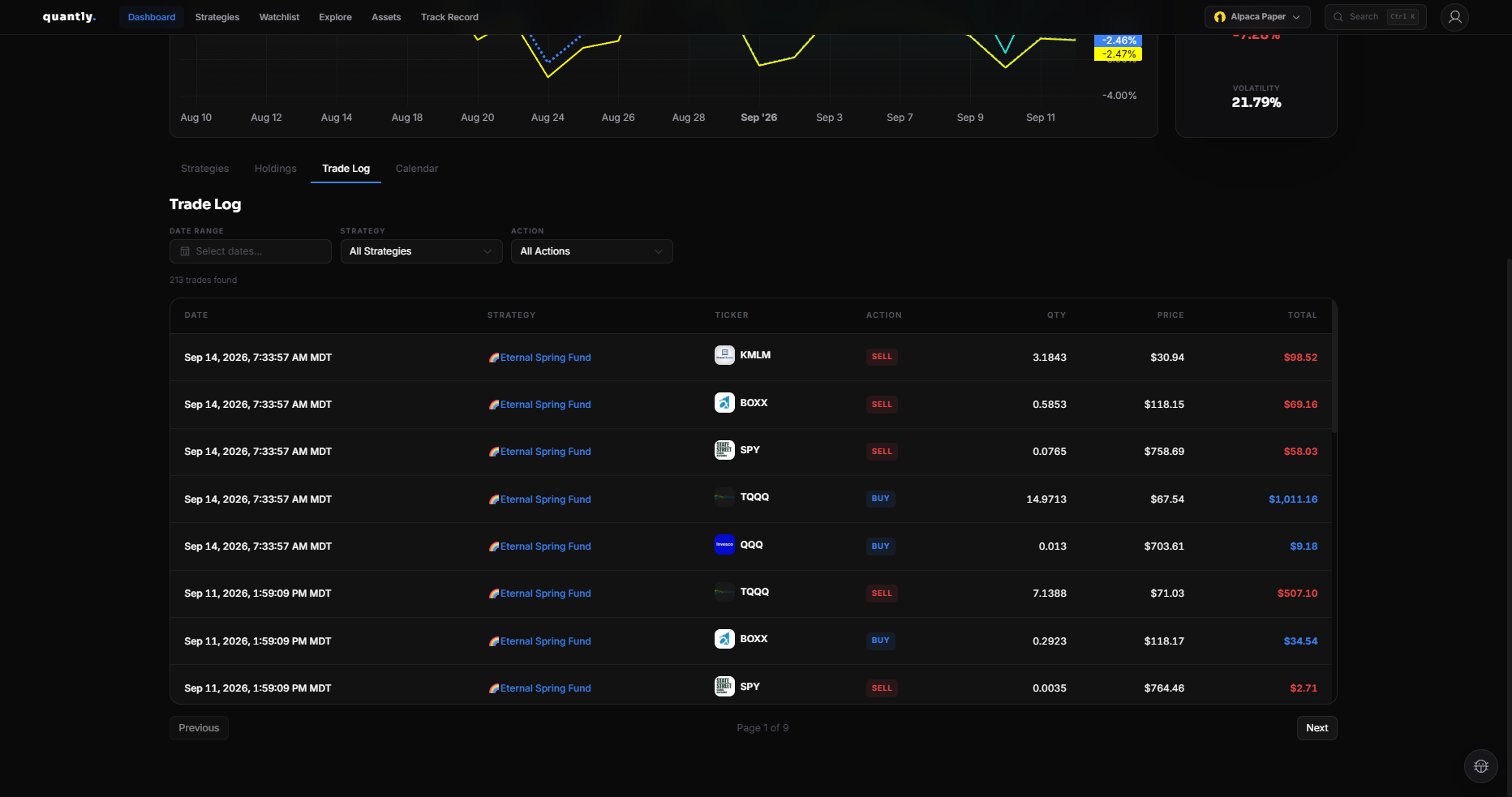
Task: Click the $98.52 total value
Action: (x=1300, y=358)
